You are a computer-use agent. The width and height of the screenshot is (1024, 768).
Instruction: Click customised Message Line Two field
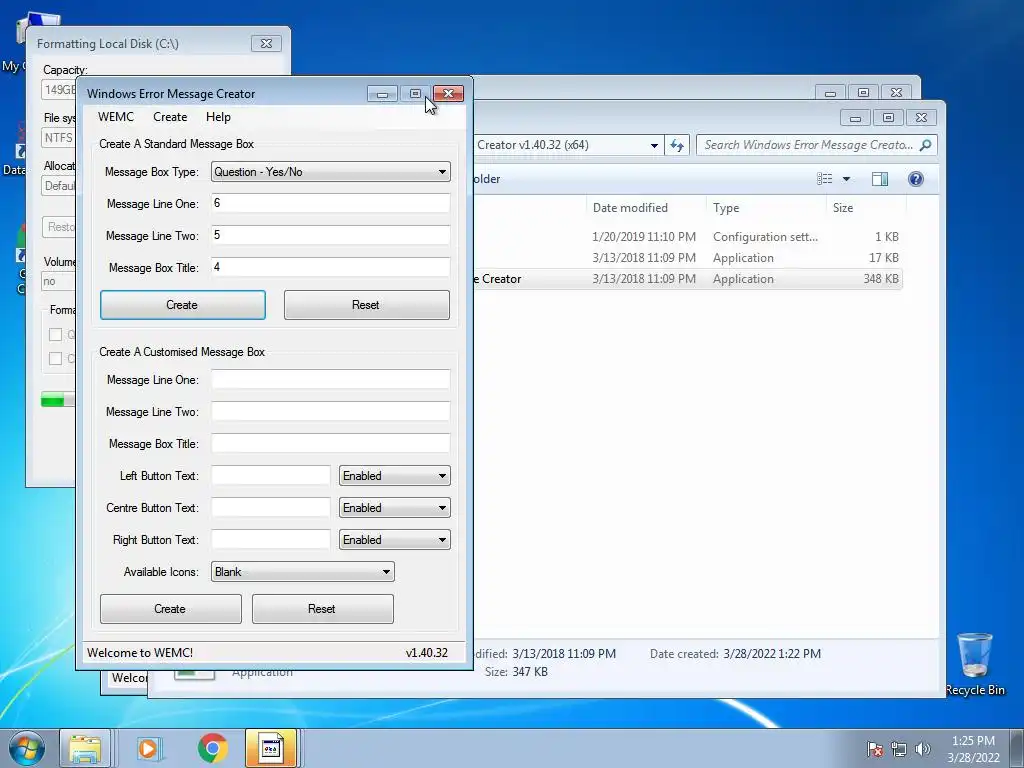(x=330, y=411)
